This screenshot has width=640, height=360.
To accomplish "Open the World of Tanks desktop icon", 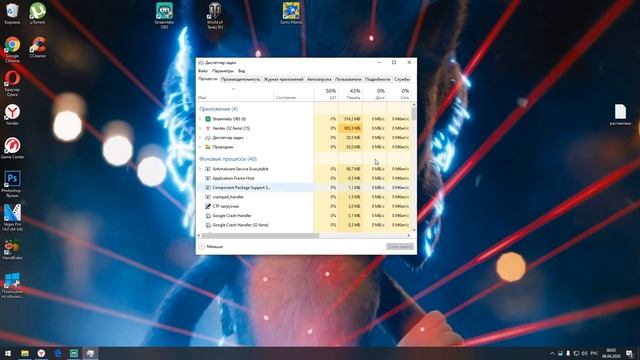I will (x=215, y=16).
